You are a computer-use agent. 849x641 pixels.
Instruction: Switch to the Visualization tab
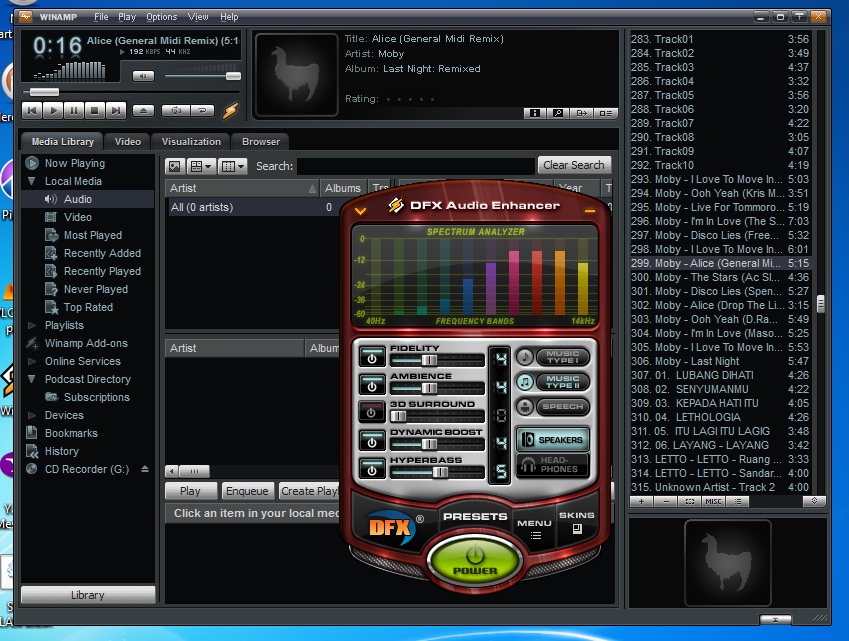pos(191,141)
